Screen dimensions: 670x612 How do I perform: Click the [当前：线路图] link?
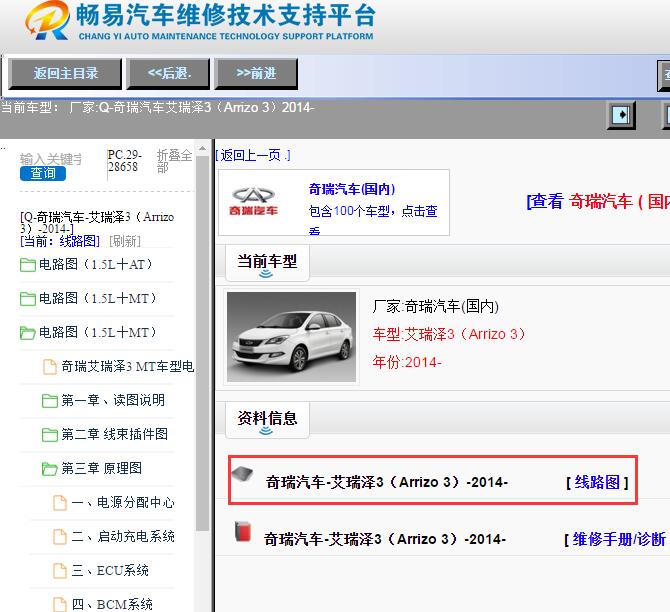point(59,241)
